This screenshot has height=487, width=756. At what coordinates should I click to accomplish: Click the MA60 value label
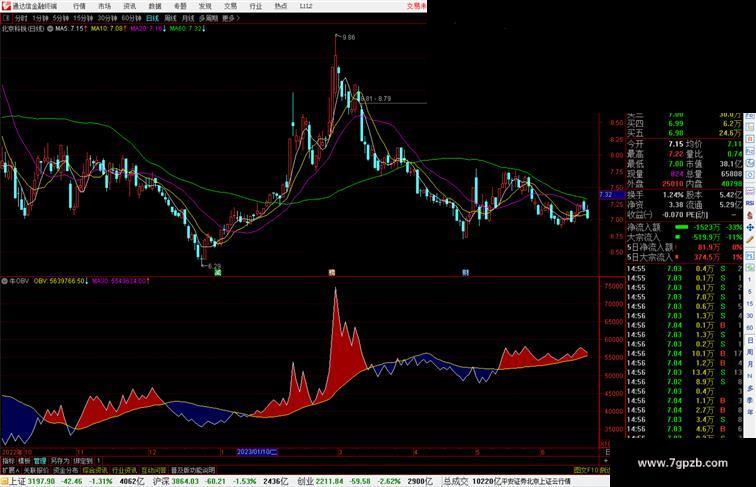tap(187, 29)
